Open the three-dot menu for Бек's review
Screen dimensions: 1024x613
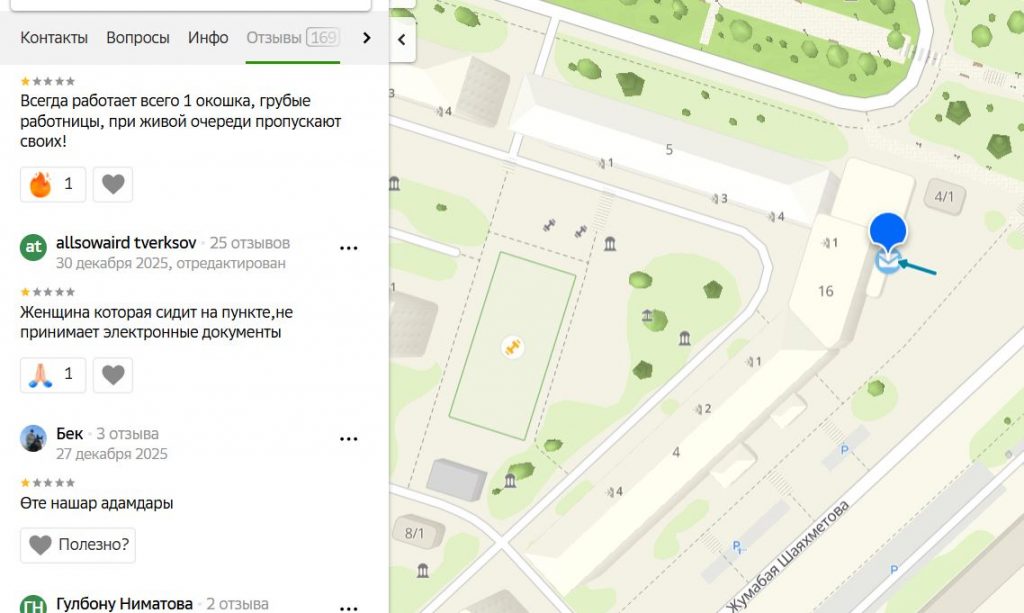click(x=349, y=439)
